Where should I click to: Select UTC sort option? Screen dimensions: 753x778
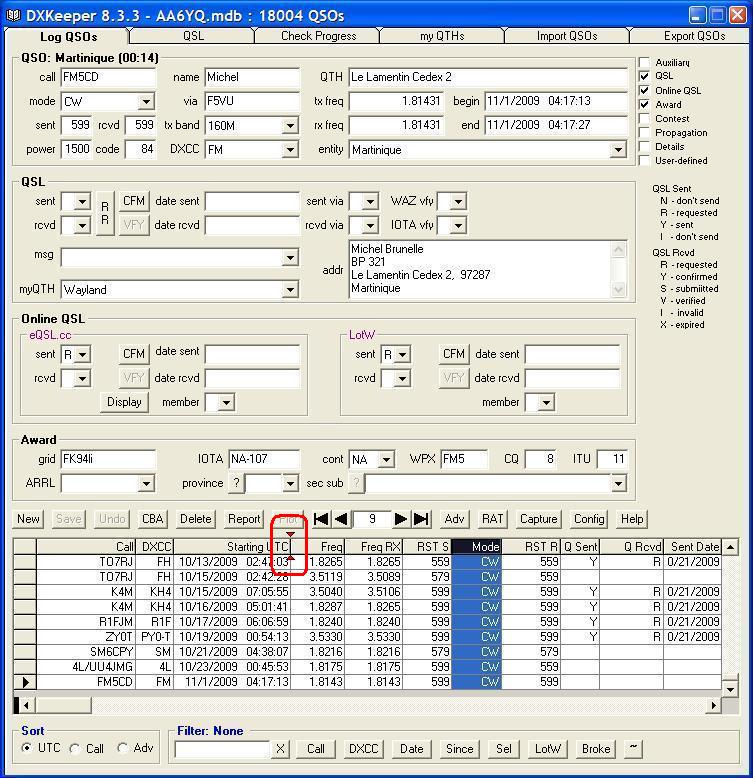pyautogui.click(x=27, y=748)
